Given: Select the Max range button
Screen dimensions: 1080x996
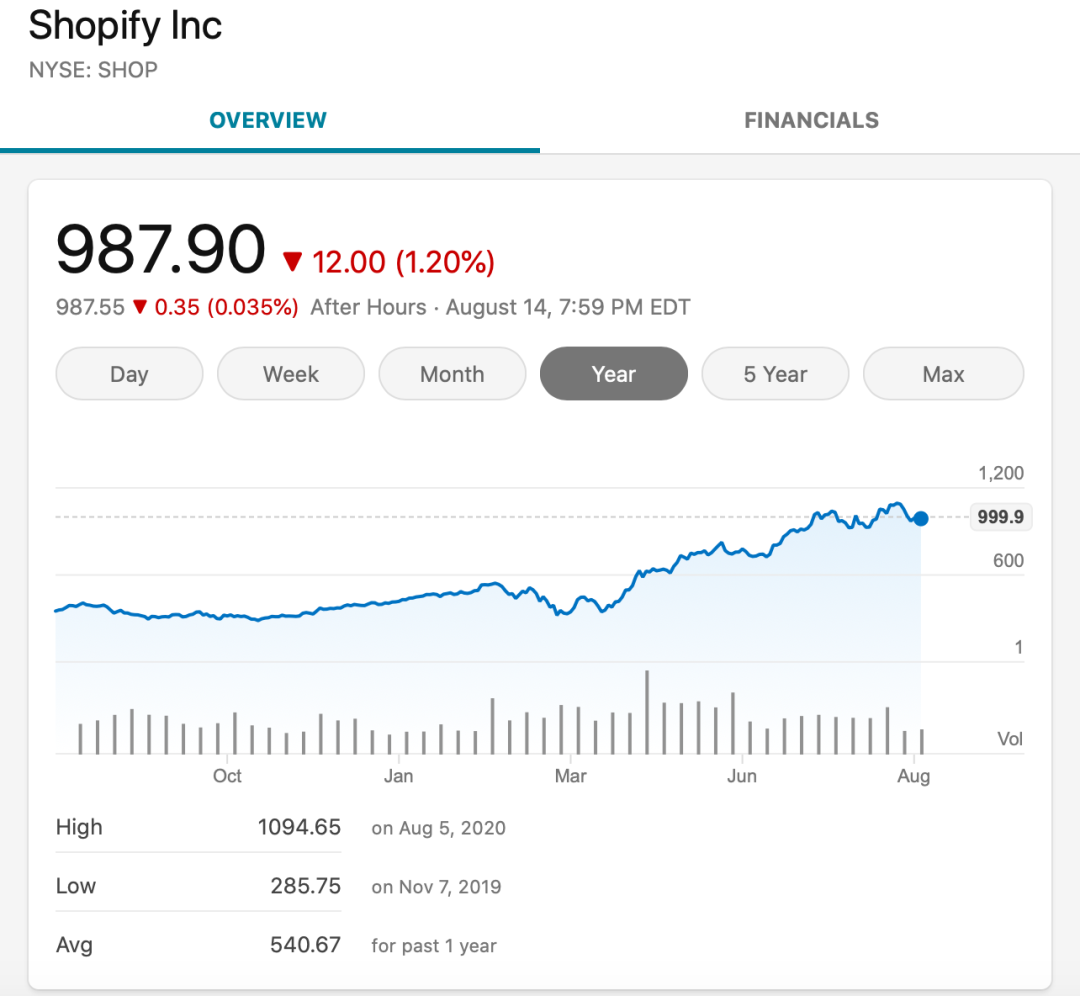Looking at the screenshot, I should coord(943,374).
